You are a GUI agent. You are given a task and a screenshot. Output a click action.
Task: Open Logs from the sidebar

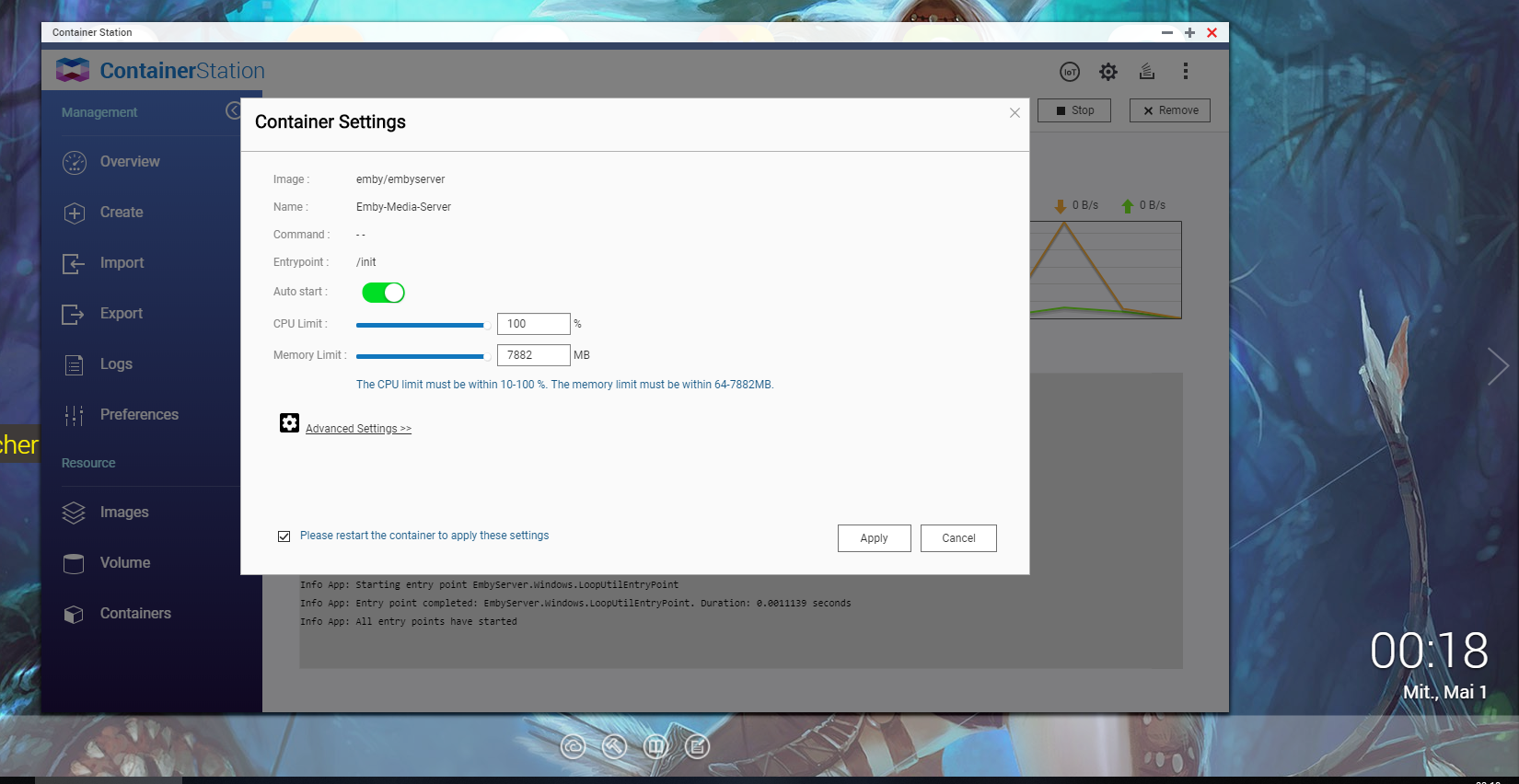click(116, 364)
